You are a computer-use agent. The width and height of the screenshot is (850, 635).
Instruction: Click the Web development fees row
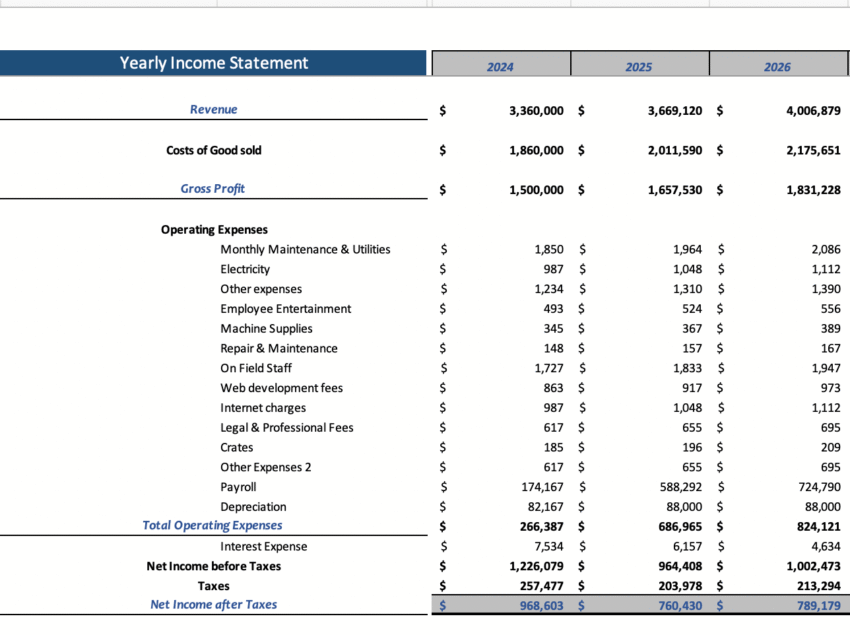(282, 388)
